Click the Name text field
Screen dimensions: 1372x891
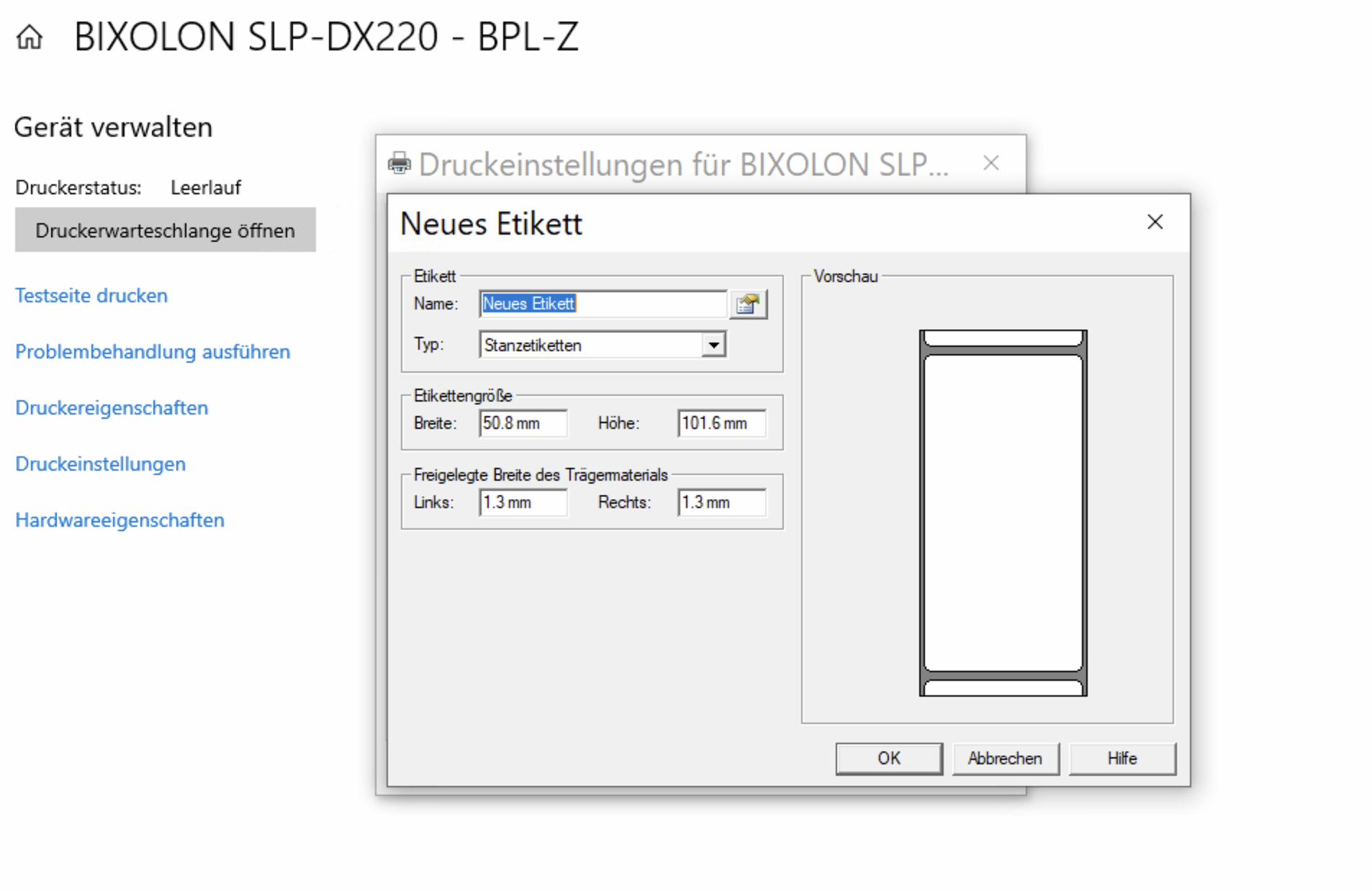[602, 304]
